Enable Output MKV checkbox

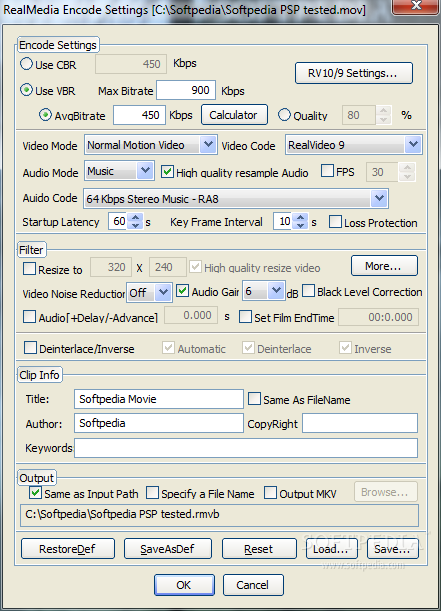tap(270, 493)
